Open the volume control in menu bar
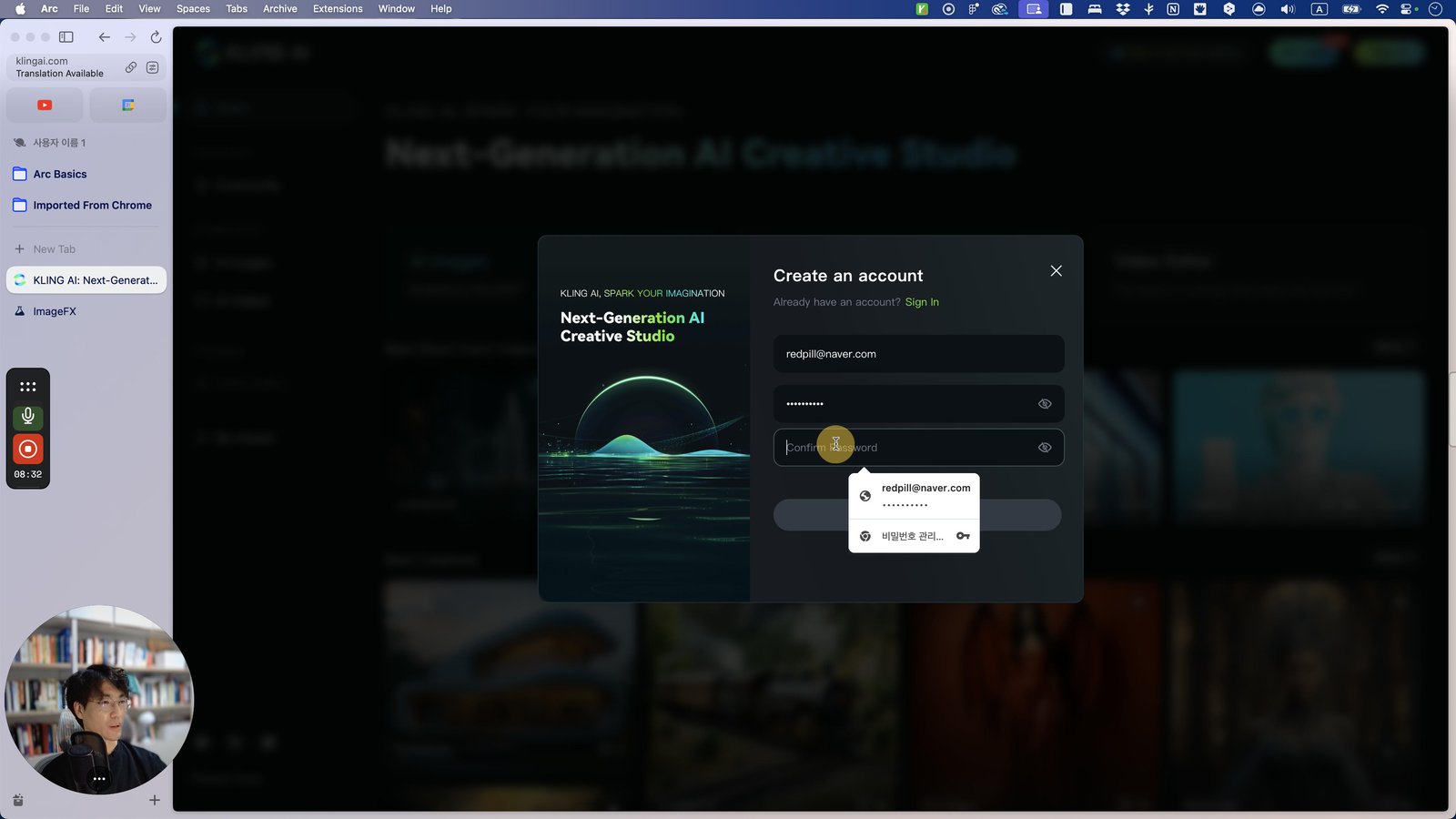Viewport: 1456px width, 819px height. click(1288, 9)
